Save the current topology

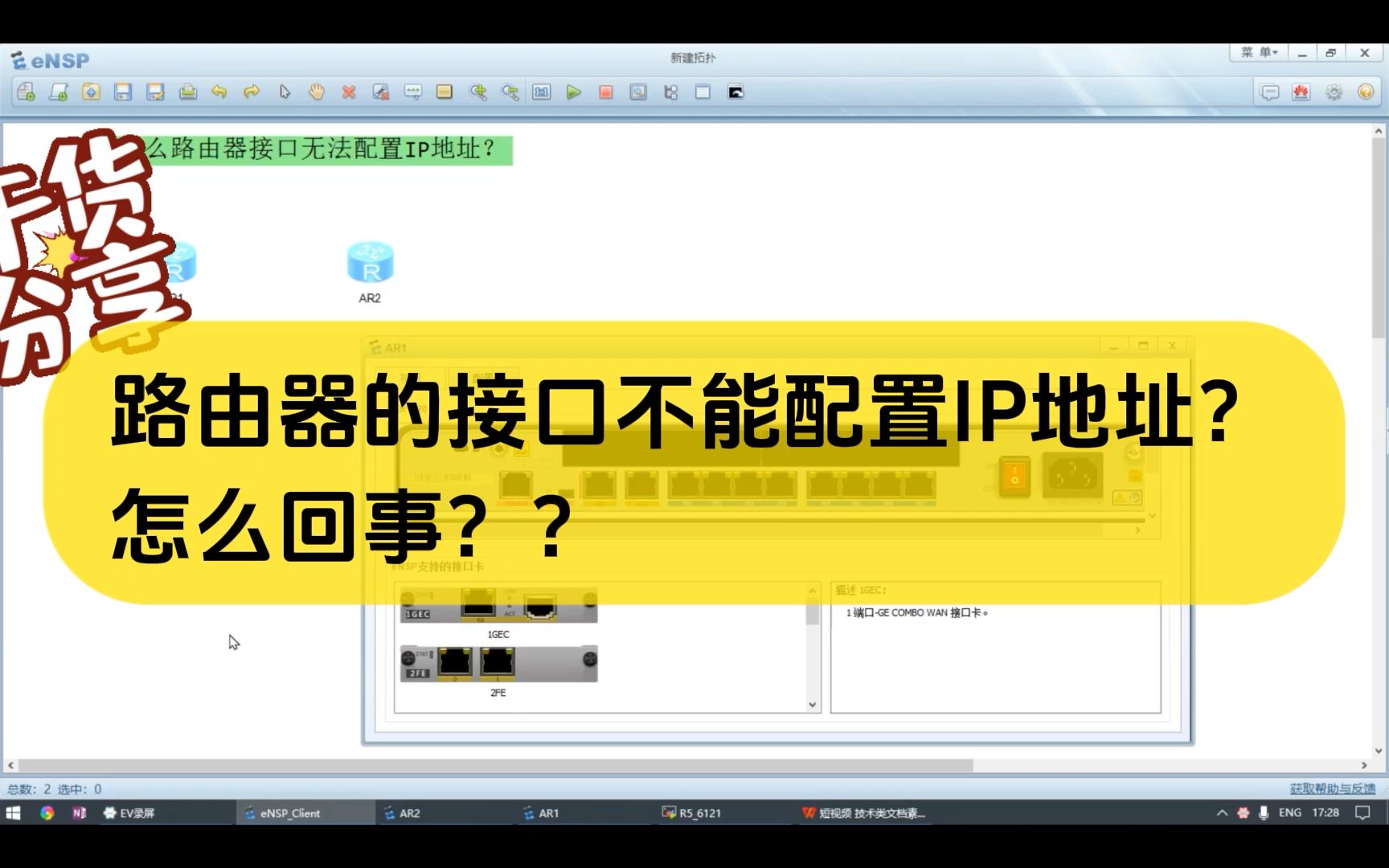click(x=123, y=92)
